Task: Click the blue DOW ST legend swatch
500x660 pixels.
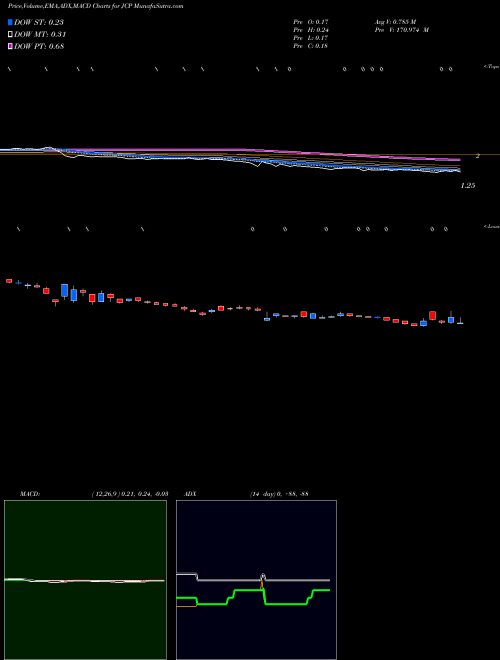Action: click(x=10, y=23)
